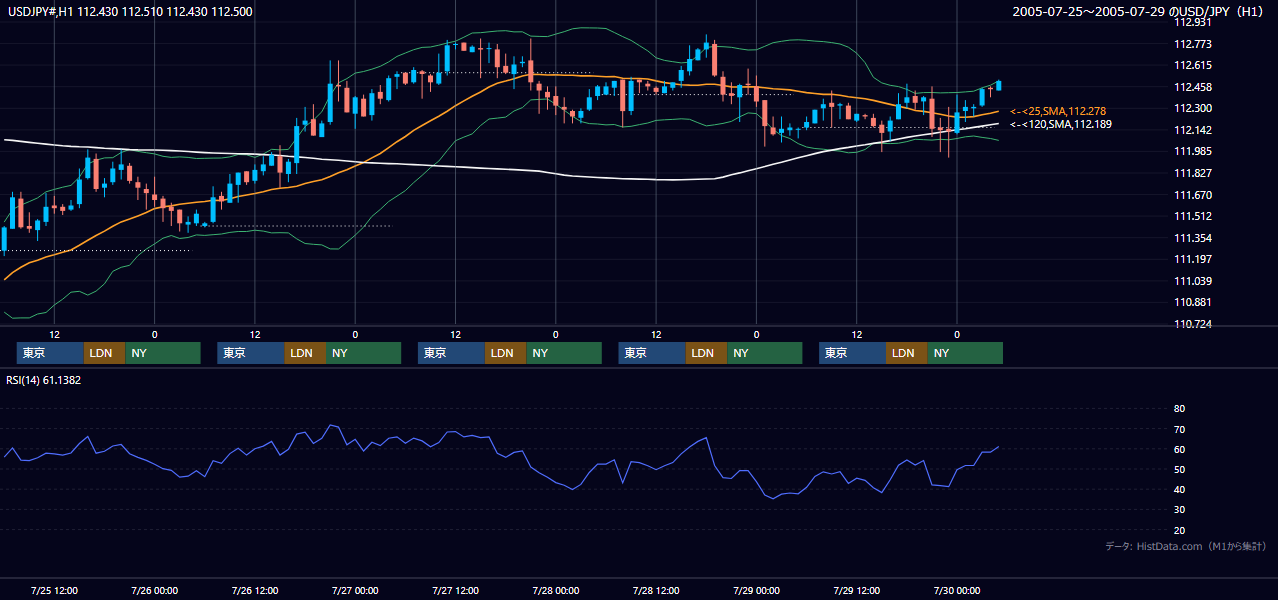The image size is (1278, 600).
Task: Click price axis label 112.773
Action: [1192, 44]
